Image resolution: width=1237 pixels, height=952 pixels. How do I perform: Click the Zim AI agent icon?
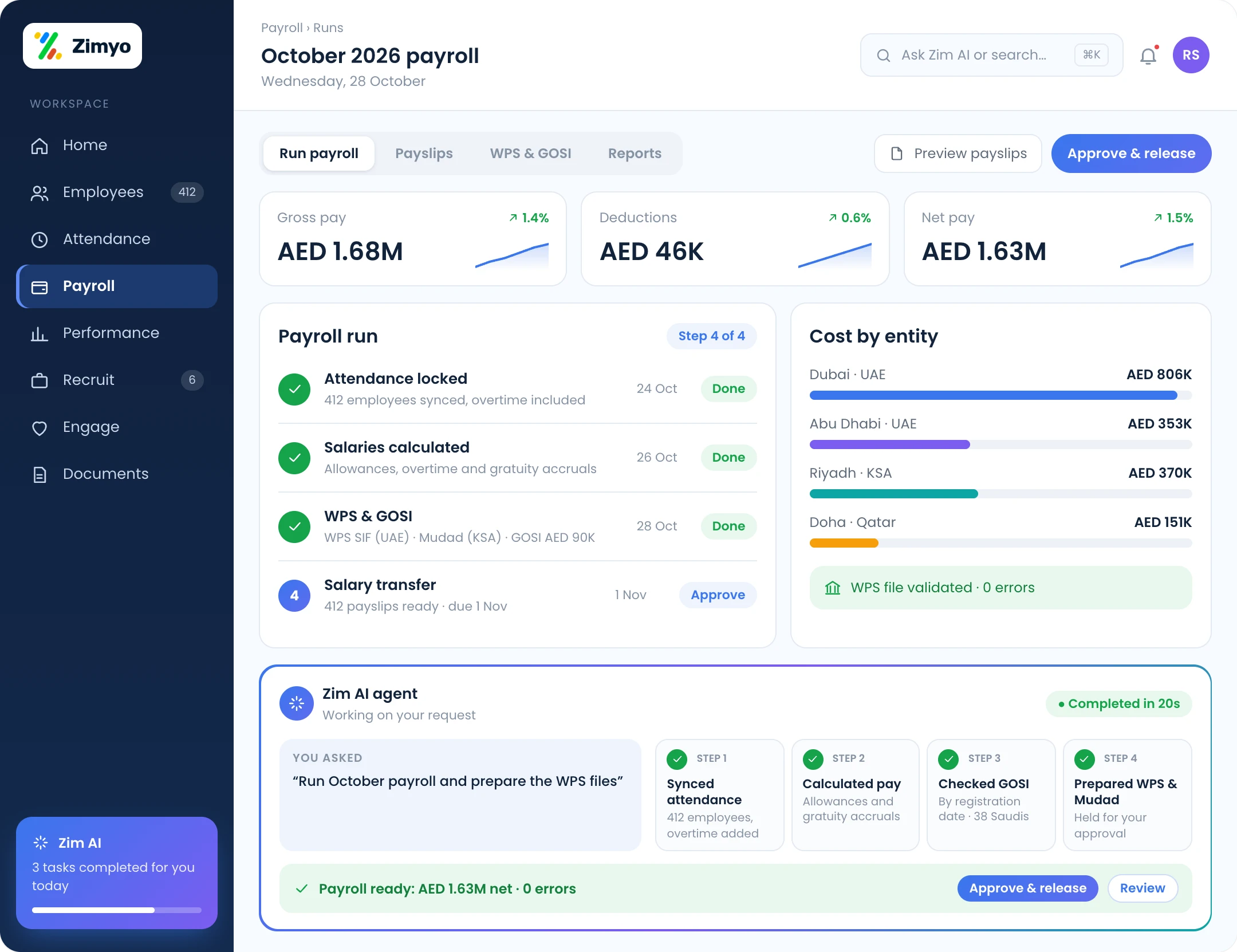click(x=296, y=703)
